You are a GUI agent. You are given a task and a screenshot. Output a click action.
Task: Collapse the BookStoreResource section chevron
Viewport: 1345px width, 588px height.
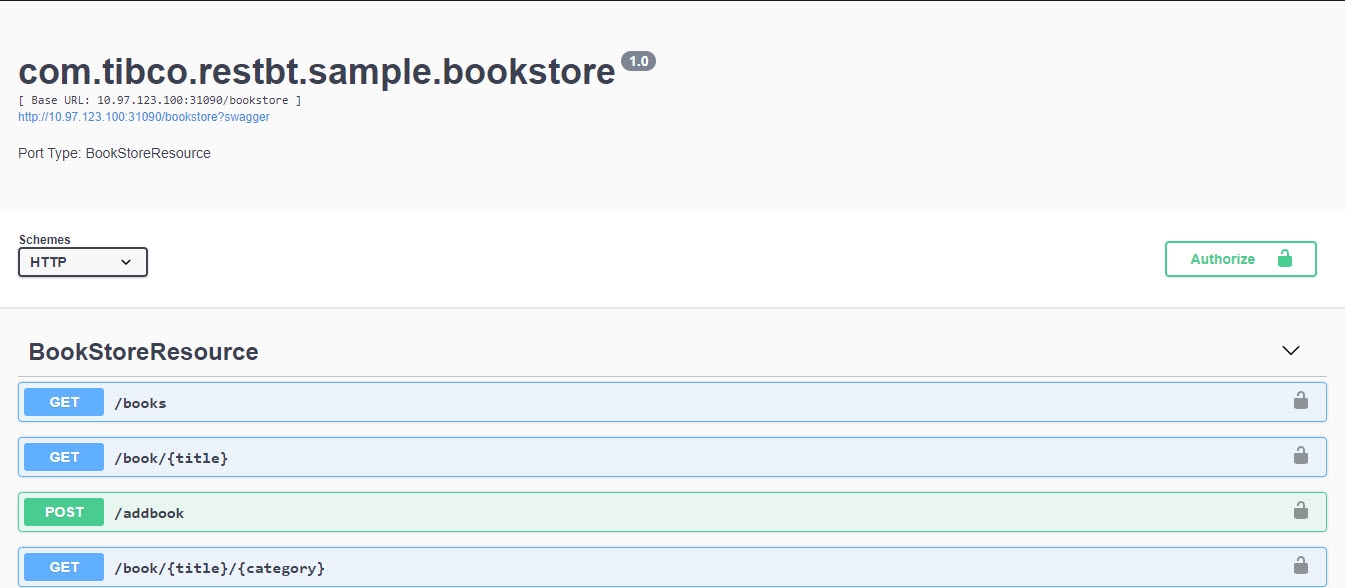[1291, 351]
